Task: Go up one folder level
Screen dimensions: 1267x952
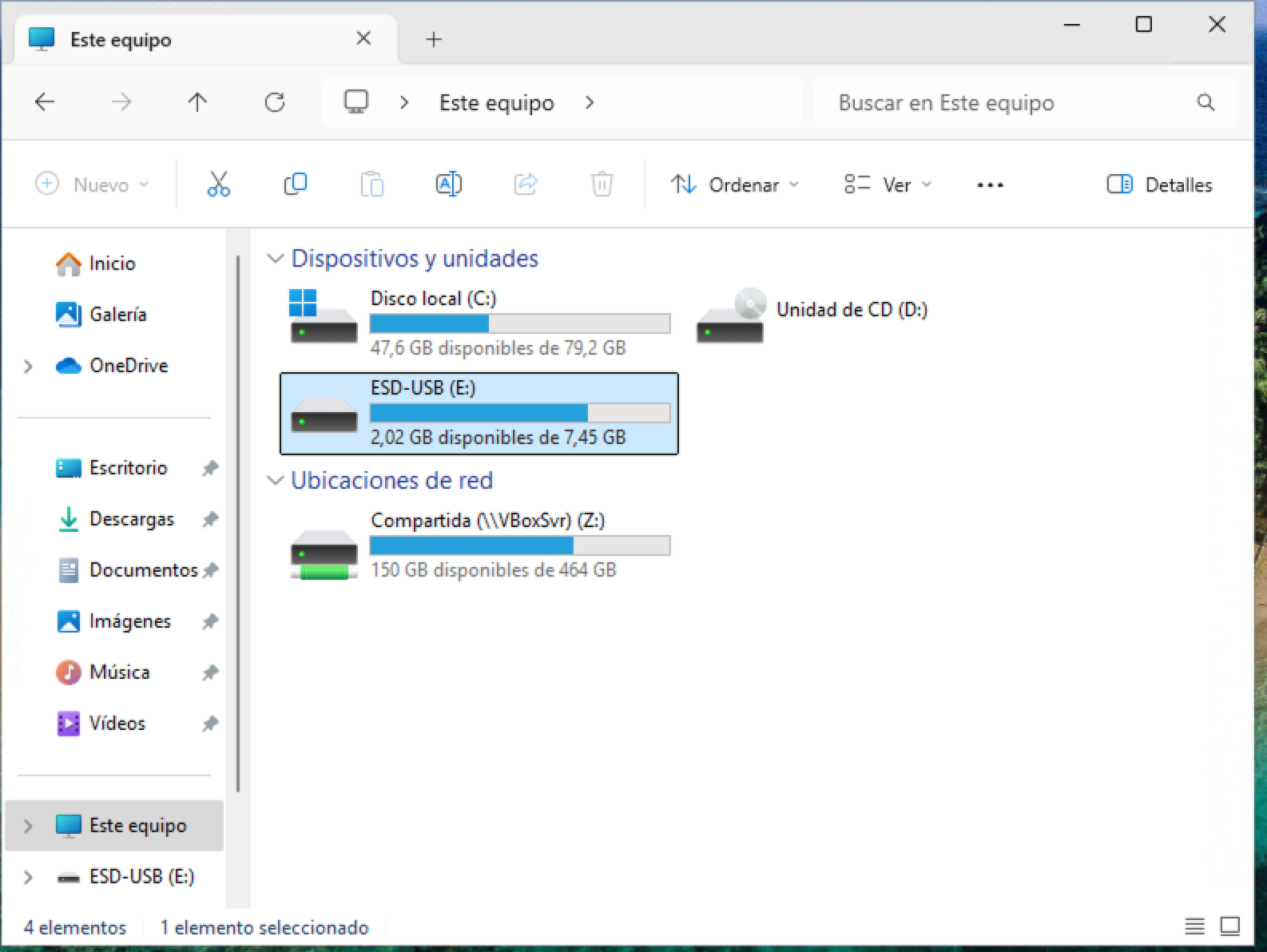Action: (197, 102)
